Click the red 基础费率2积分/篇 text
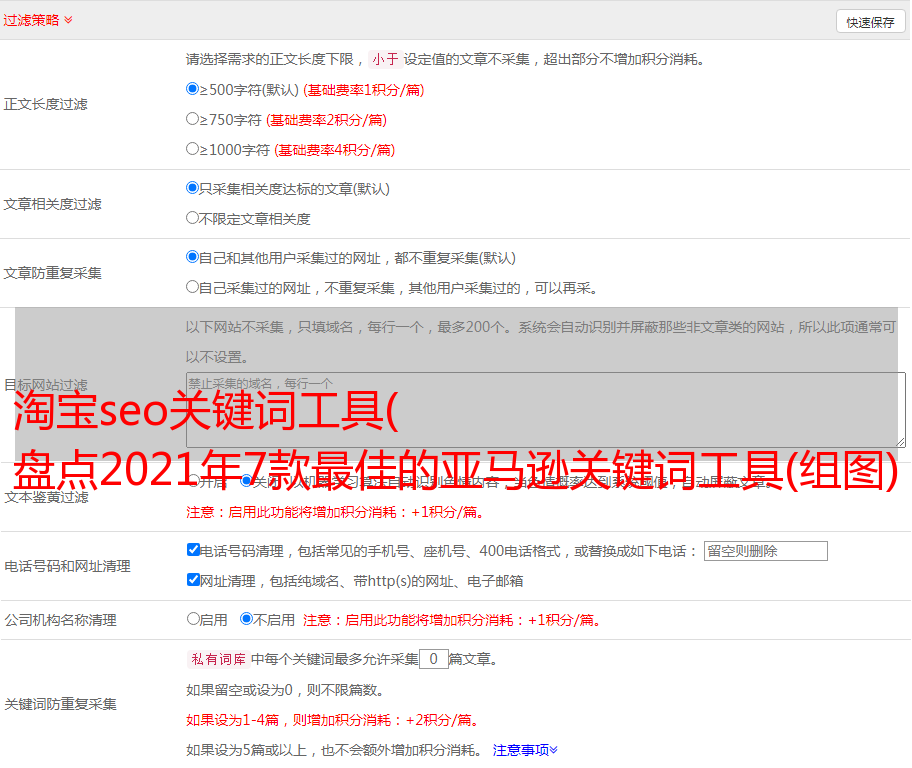 [x=327, y=120]
